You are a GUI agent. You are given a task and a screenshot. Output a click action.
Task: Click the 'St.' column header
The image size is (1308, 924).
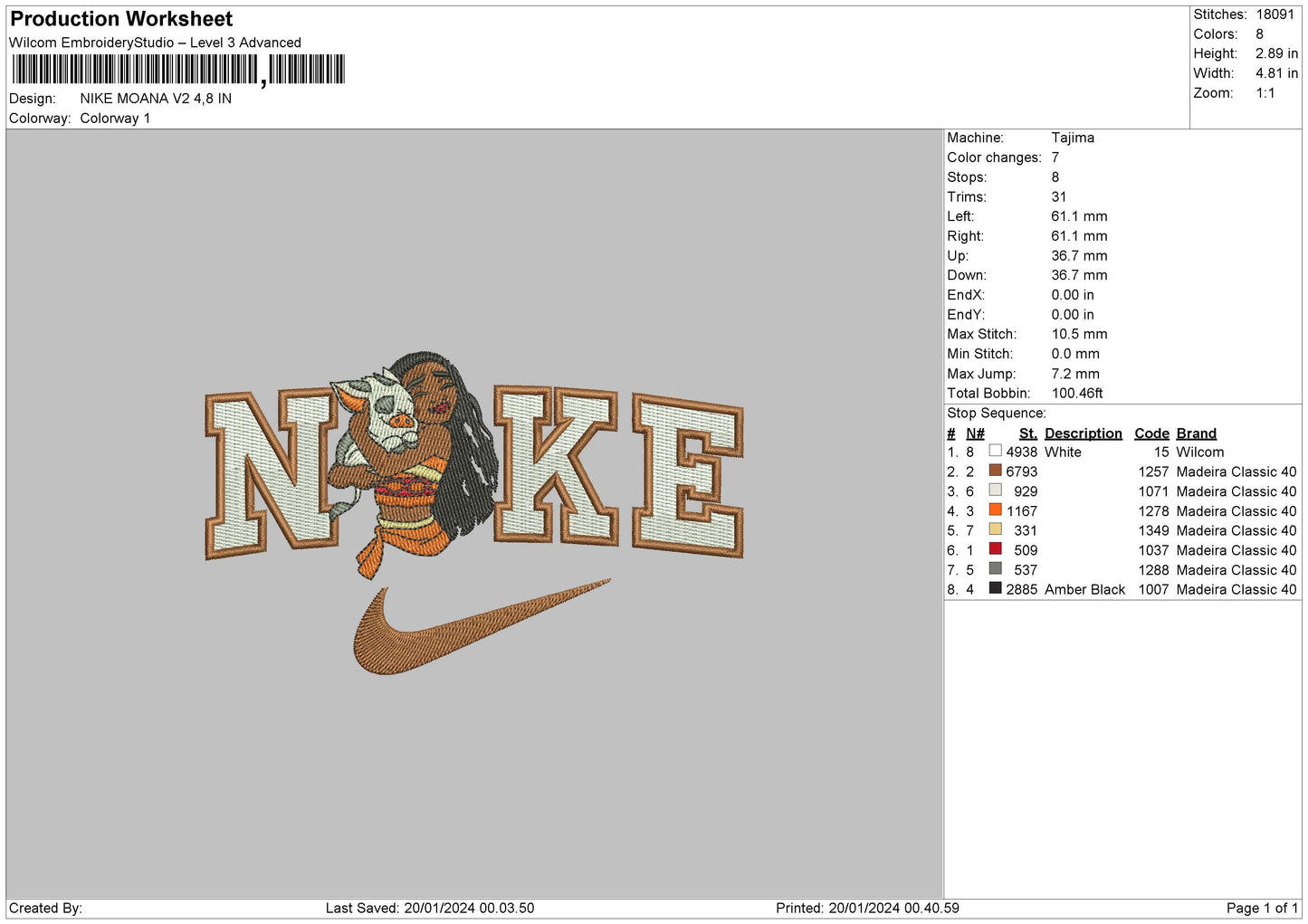point(1027,433)
